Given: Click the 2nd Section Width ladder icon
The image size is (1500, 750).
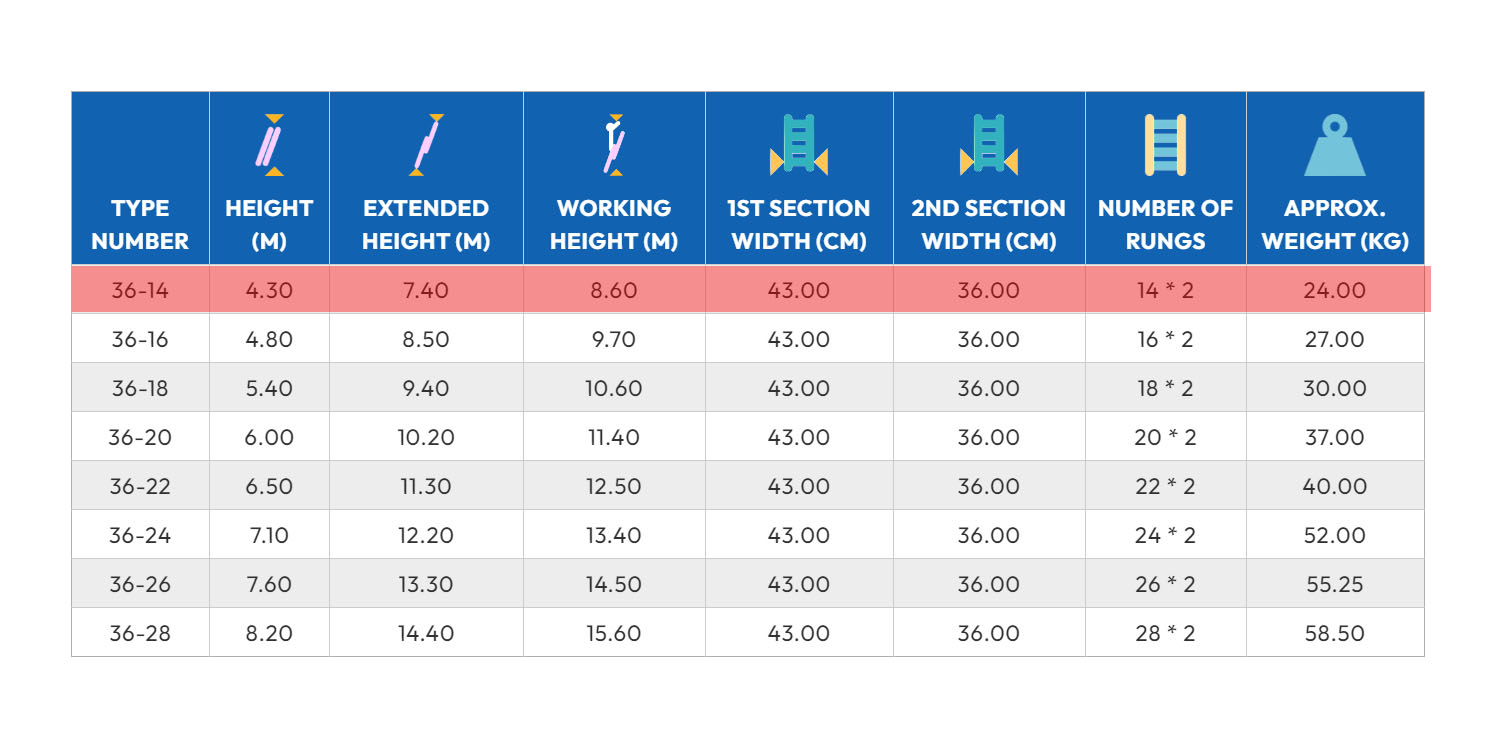Looking at the screenshot, I should coord(988,145).
